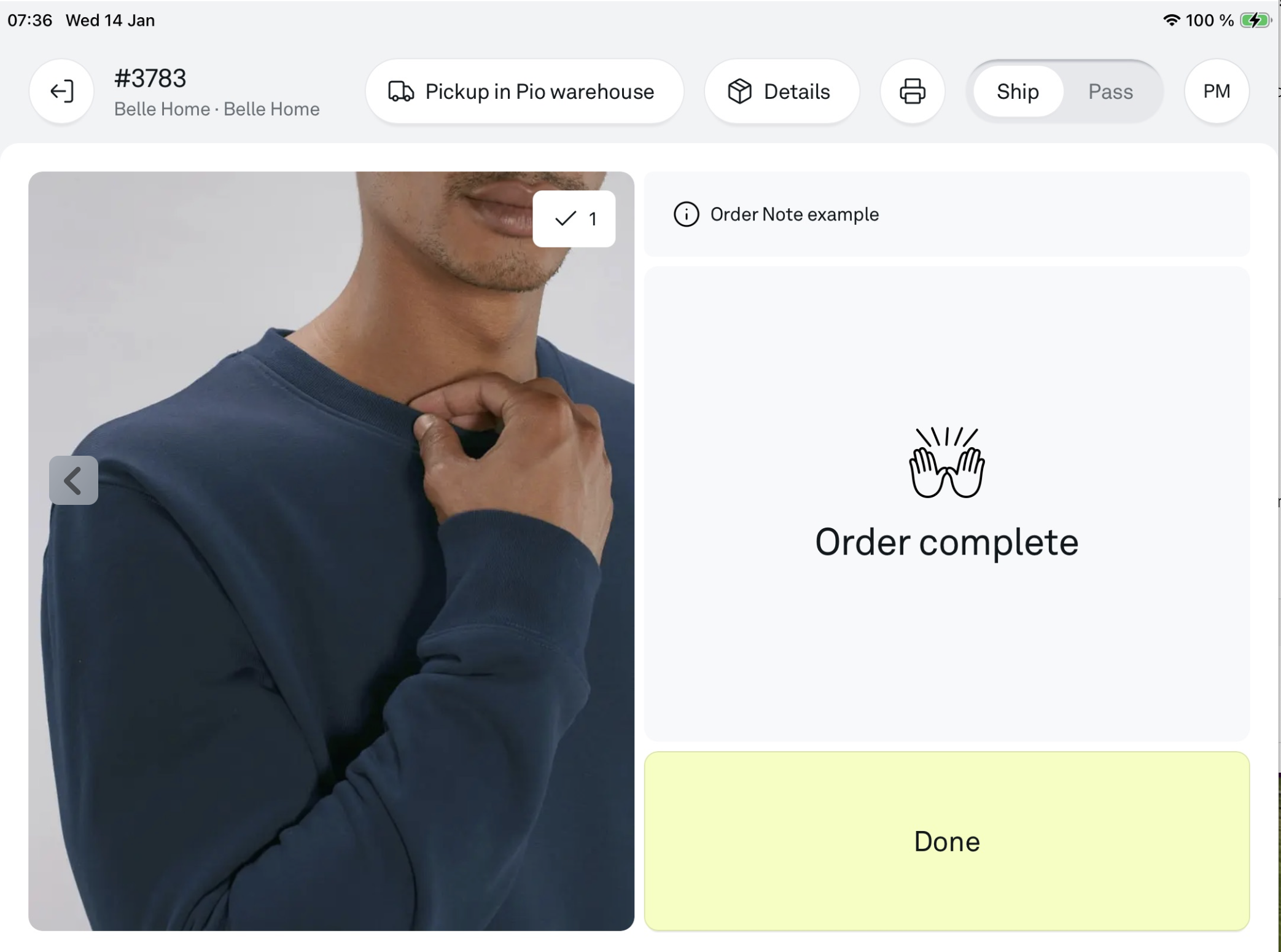This screenshot has width=1281, height=952.
Task: Switch to Pass mode
Action: click(x=1110, y=92)
